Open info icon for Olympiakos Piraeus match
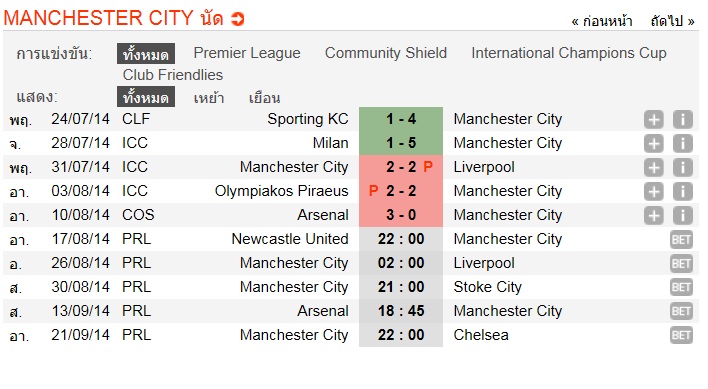The image size is (708, 389). point(683,191)
